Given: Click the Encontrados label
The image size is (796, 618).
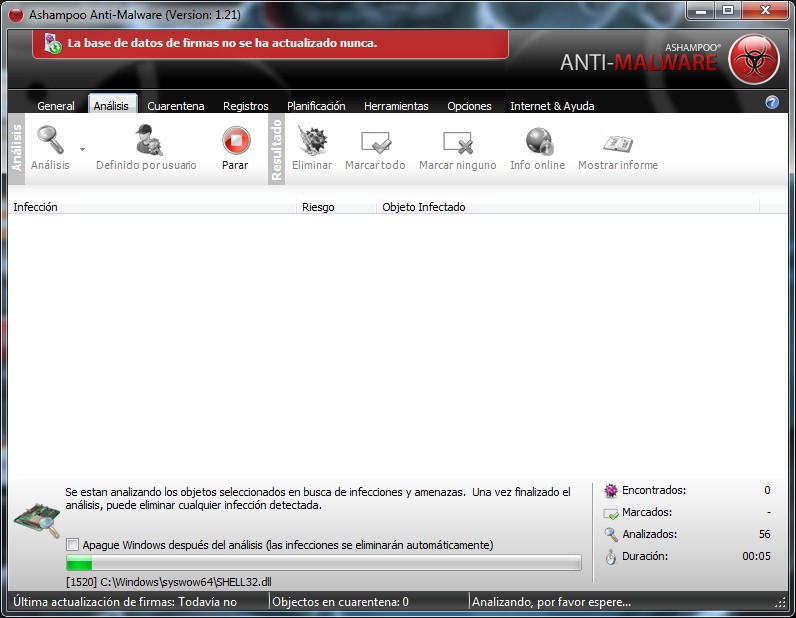Looking at the screenshot, I should [x=654, y=490].
